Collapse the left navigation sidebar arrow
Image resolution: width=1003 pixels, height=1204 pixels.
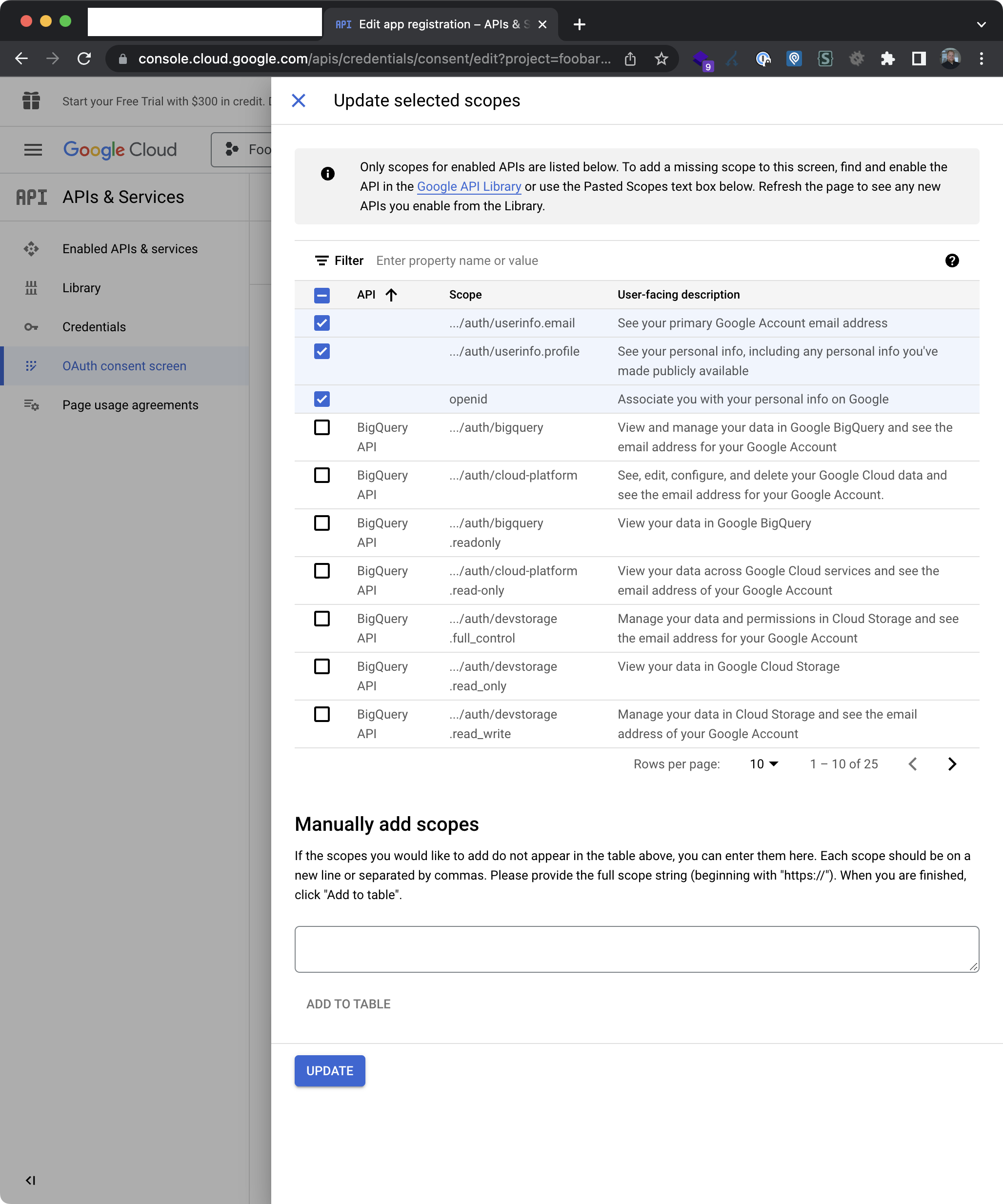[x=30, y=1180]
